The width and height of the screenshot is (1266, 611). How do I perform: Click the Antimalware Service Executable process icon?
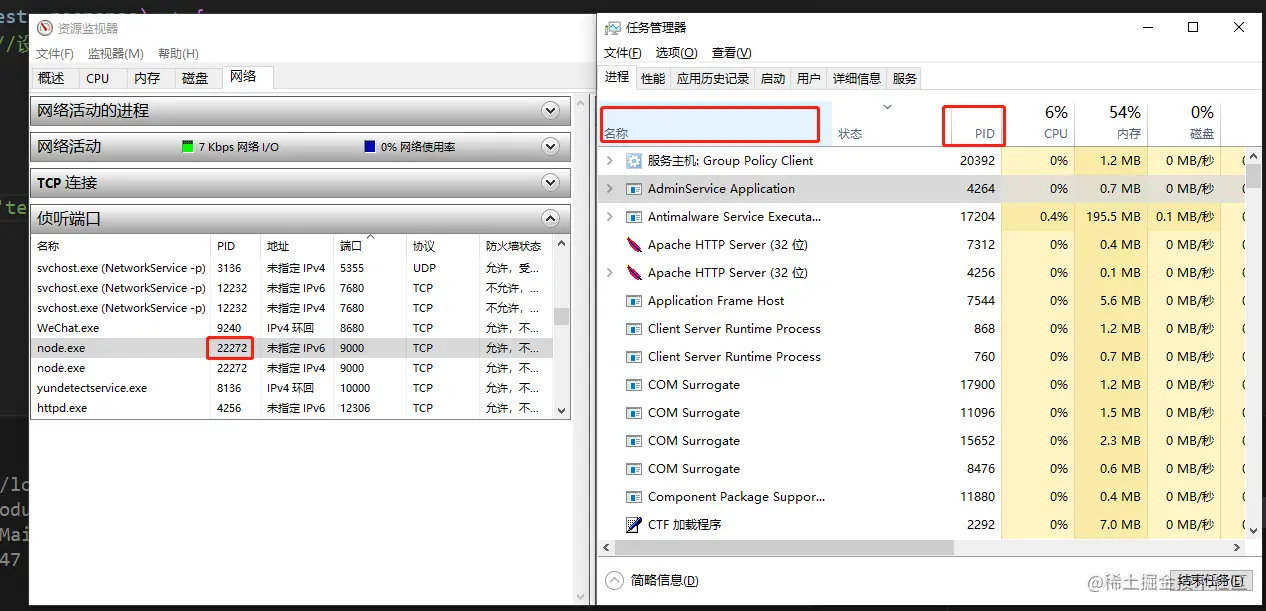(x=633, y=216)
